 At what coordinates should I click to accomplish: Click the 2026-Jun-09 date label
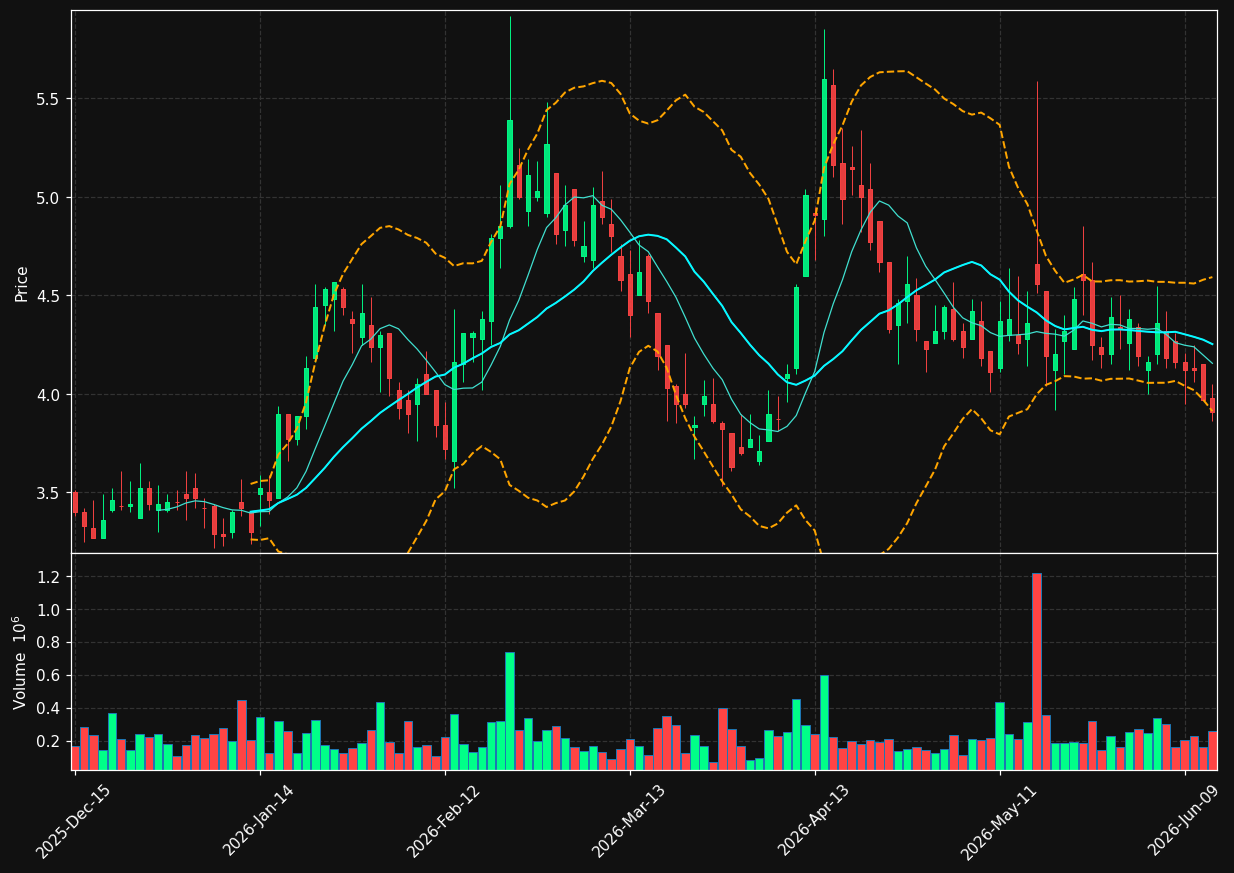[1184, 821]
